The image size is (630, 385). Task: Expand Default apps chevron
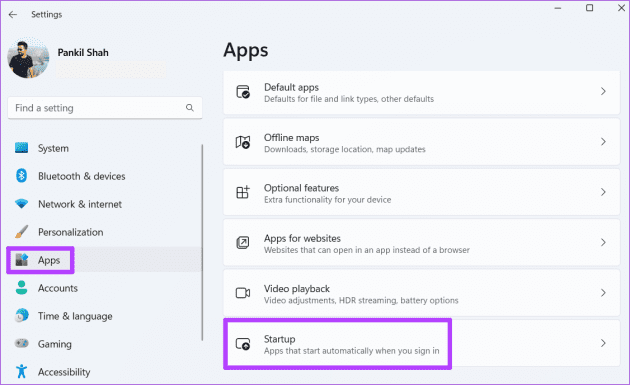click(x=603, y=91)
